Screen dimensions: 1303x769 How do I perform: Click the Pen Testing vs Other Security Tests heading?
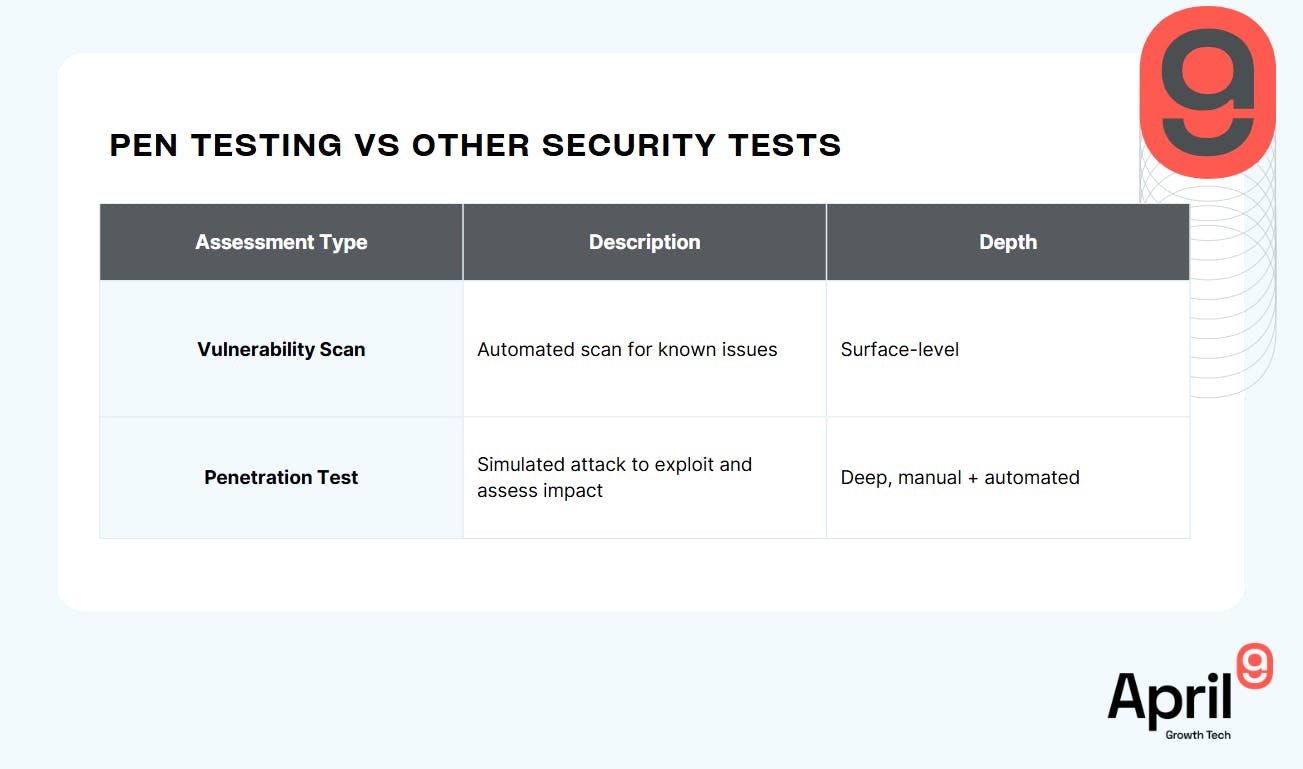[475, 145]
